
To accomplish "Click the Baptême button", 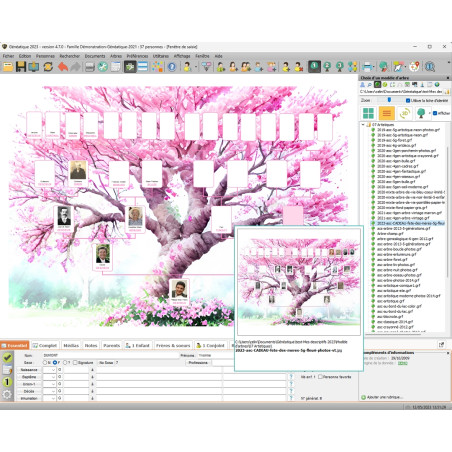I will (29, 377).
